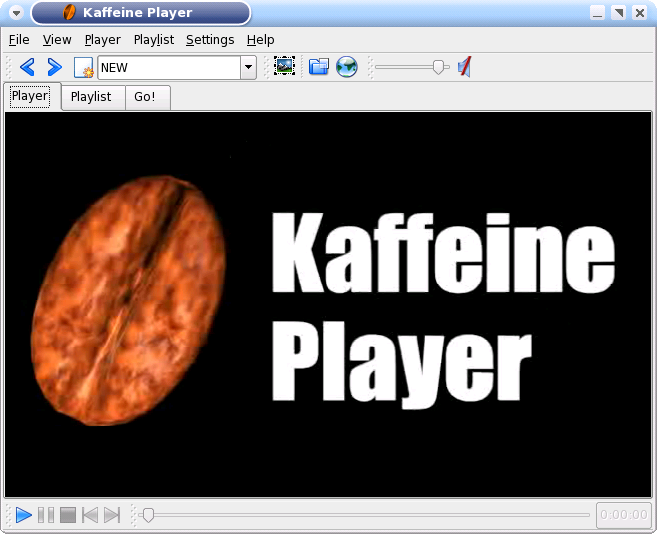Screen dimensions: 657x534
Task: Mute audio with the speaker icon
Action: (464, 67)
